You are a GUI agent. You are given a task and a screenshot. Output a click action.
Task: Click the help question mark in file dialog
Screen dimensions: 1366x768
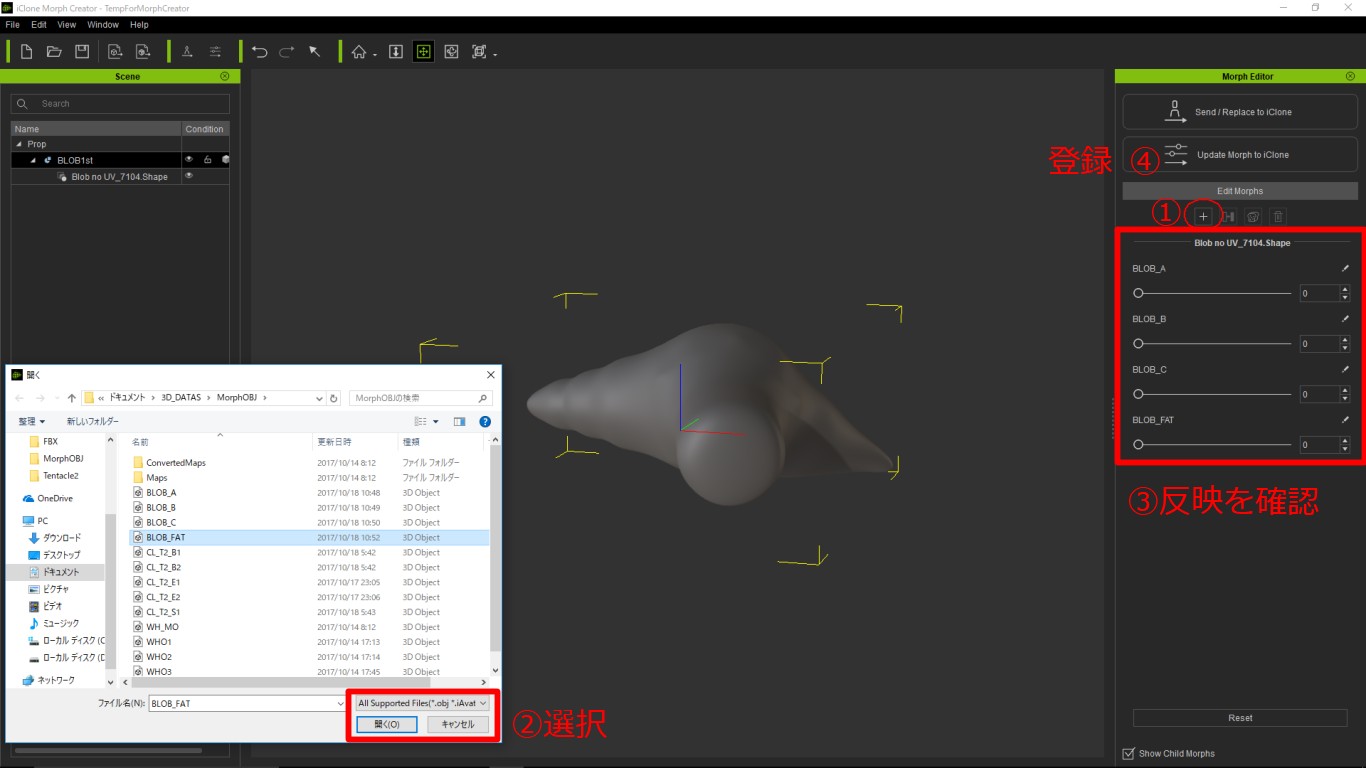(485, 422)
